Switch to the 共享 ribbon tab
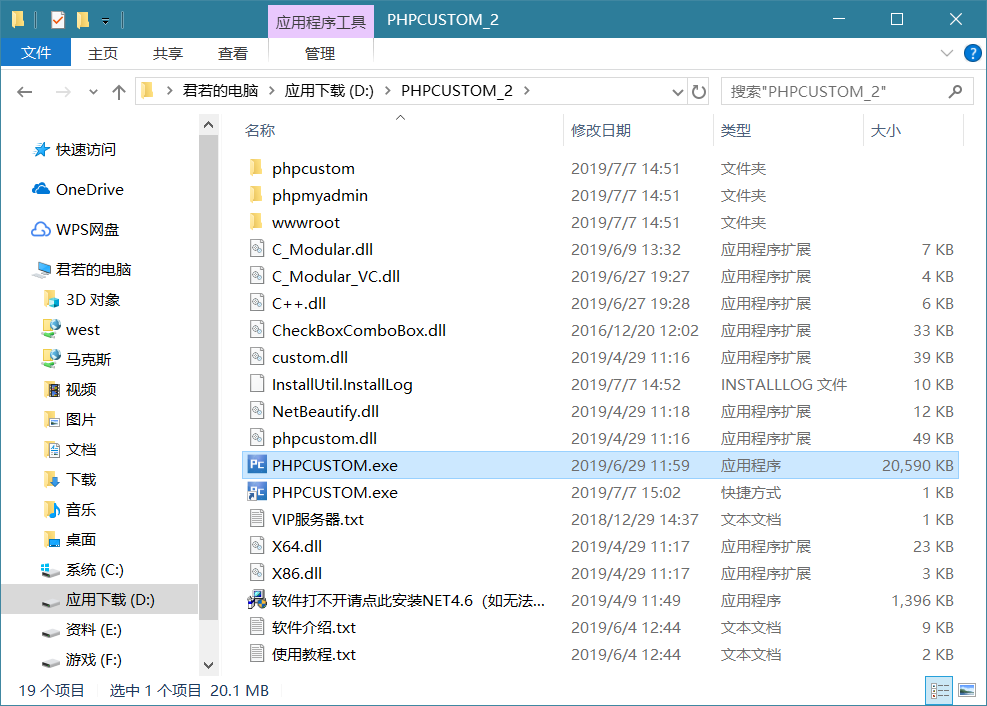Screen dimensions: 987x706 167,53
